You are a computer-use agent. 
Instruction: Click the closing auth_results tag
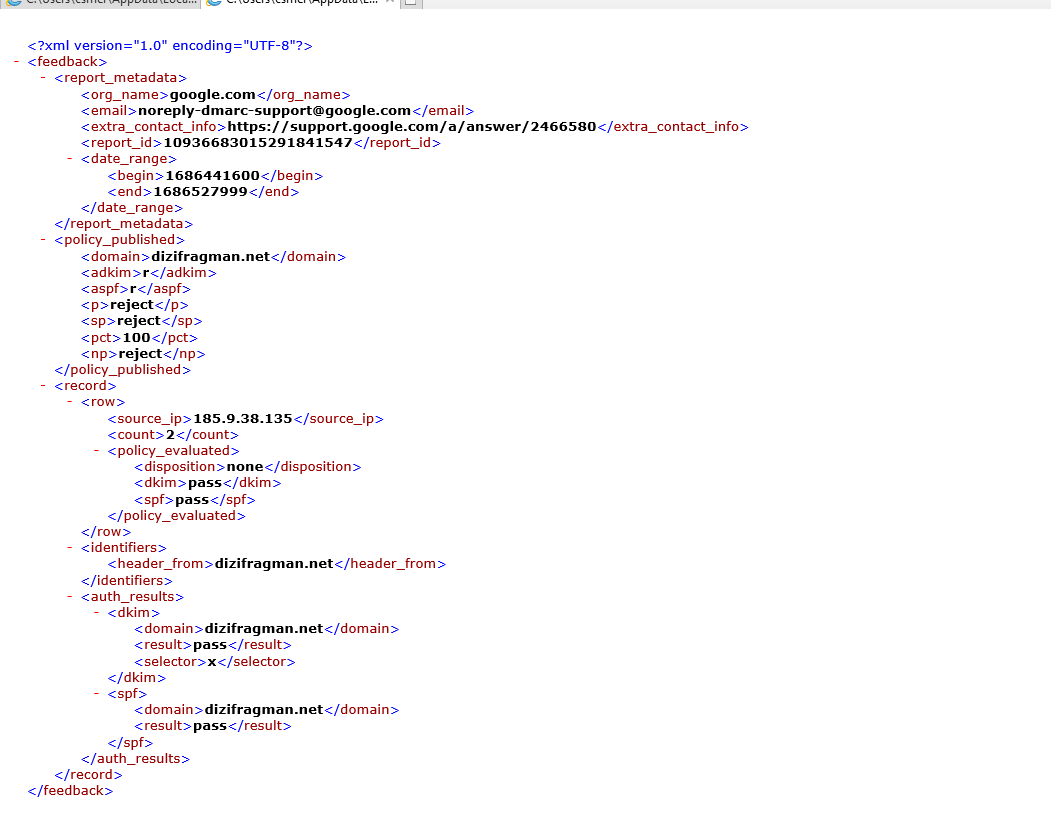pyautogui.click(x=135, y=760)
